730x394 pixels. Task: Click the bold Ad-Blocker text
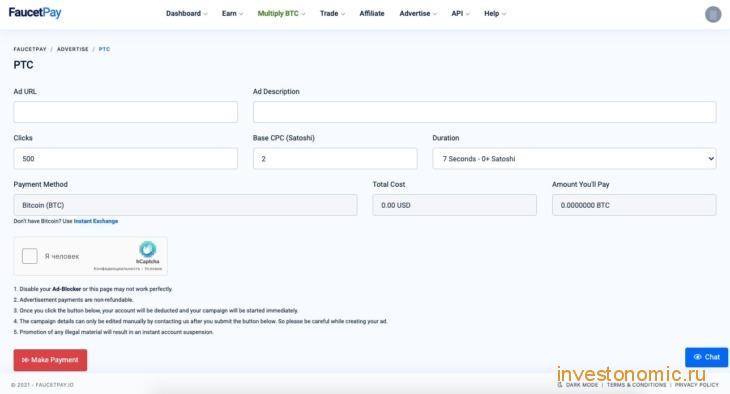(x=67, y=289)
